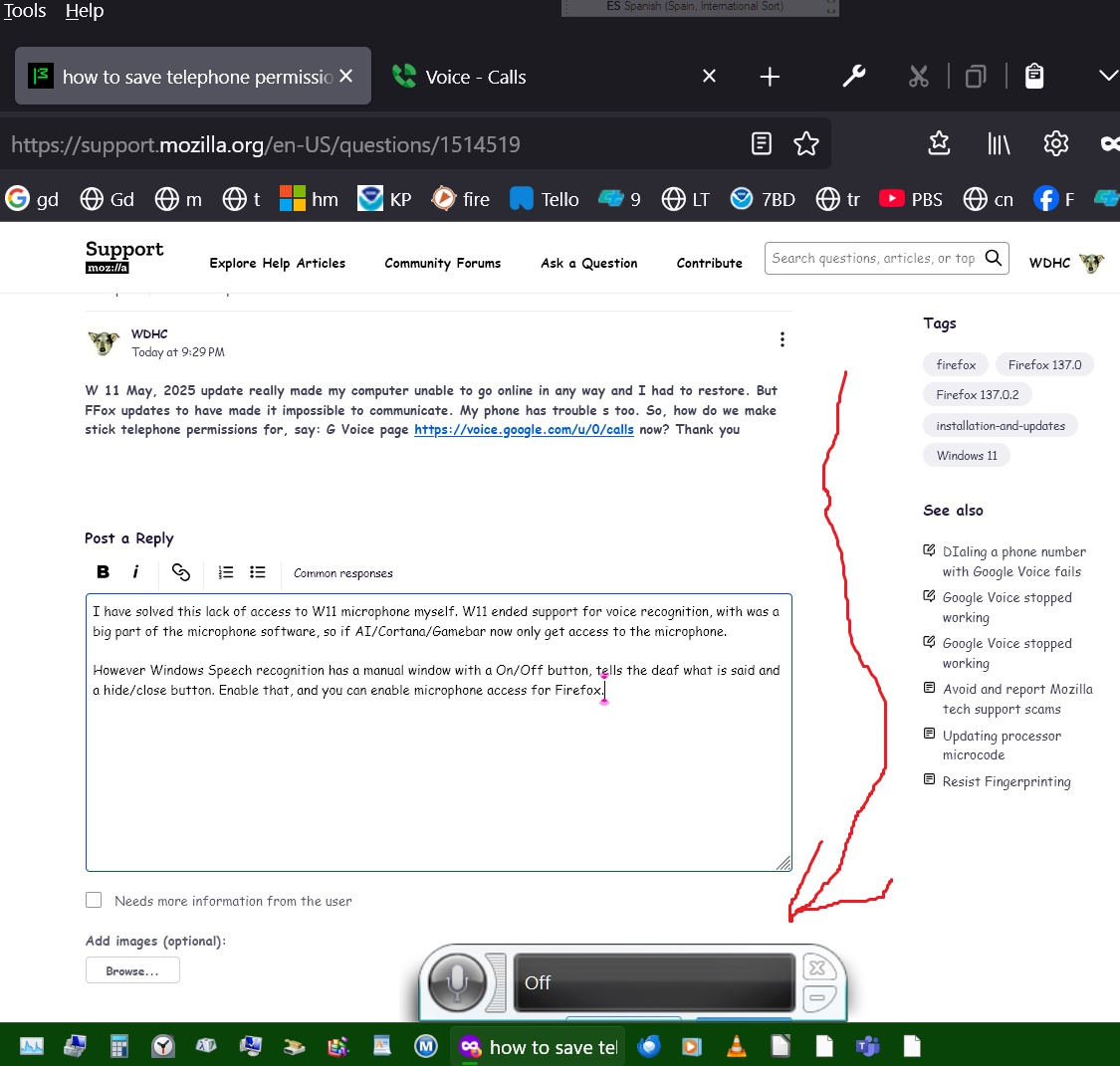Select the 'Windows 11' tag
1120x1066 pixels.
coord(967,456)
